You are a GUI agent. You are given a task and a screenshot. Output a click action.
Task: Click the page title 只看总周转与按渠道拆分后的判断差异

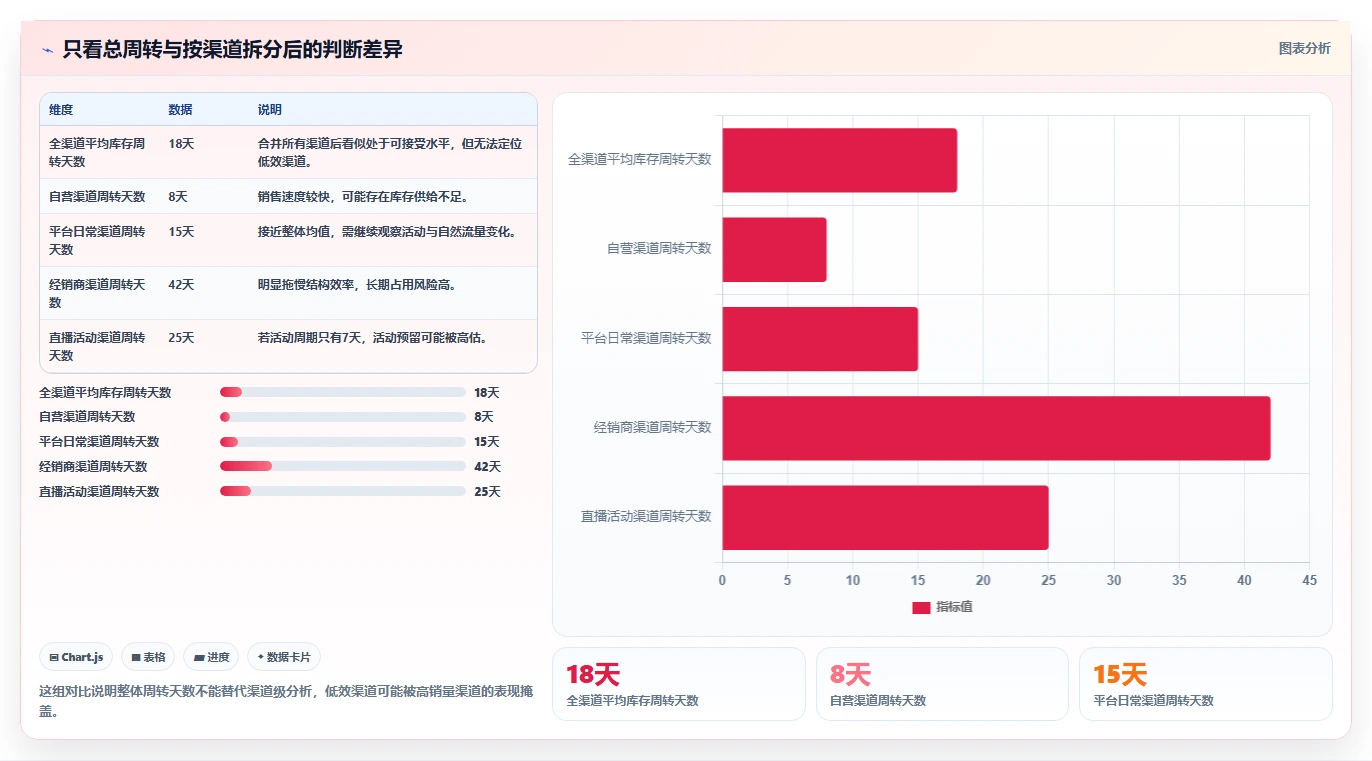pos(232,49)
